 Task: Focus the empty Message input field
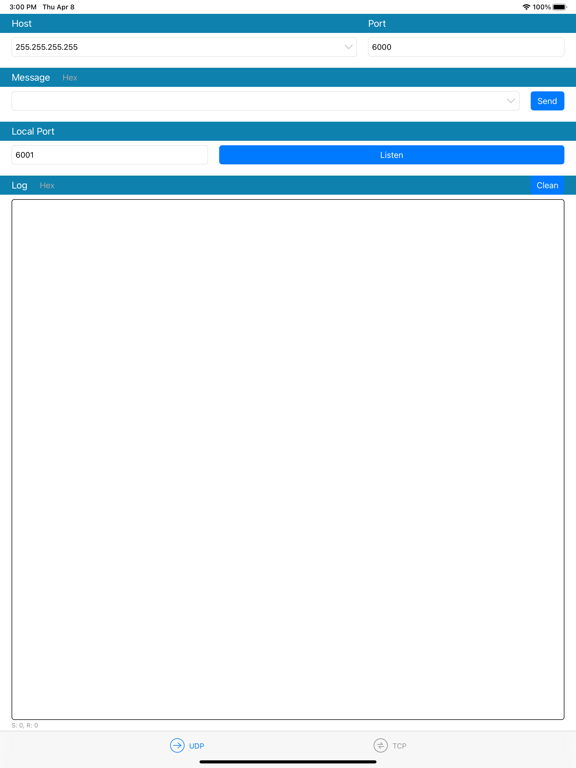[265, 101]
